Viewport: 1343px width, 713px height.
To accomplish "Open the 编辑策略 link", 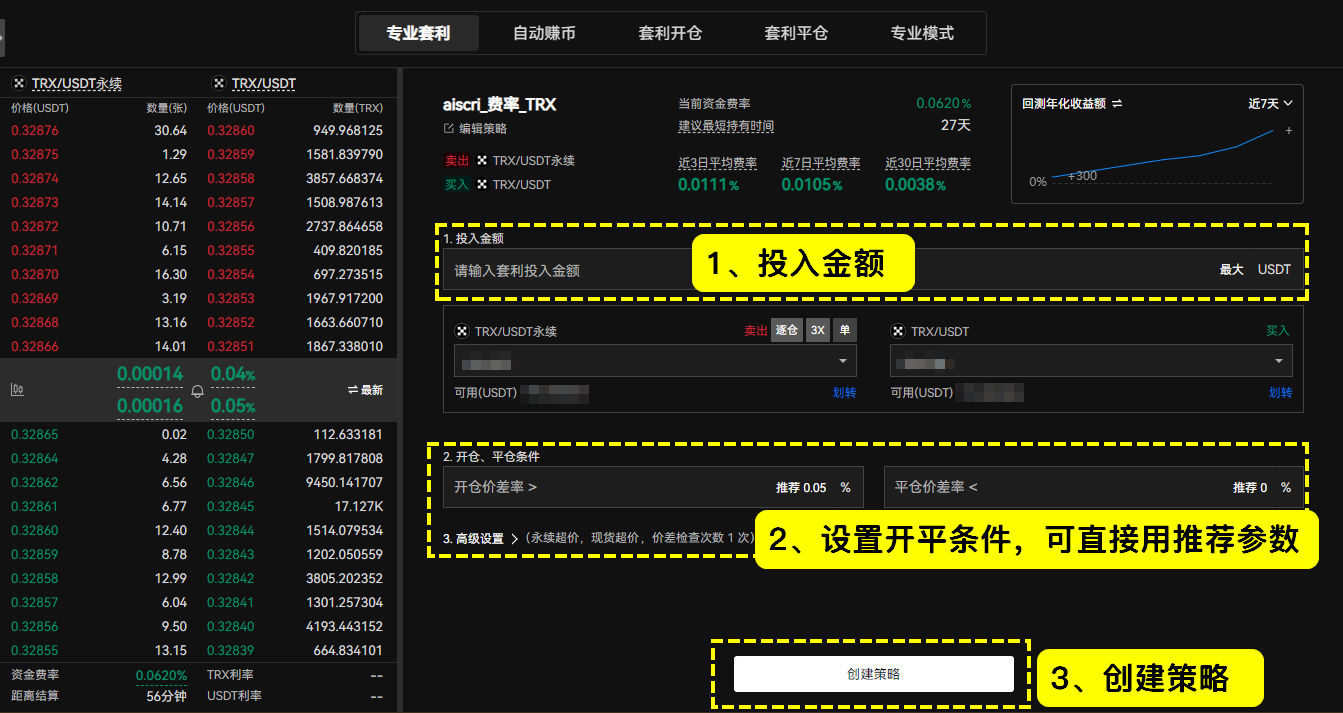I will click(x=483, y=128).
